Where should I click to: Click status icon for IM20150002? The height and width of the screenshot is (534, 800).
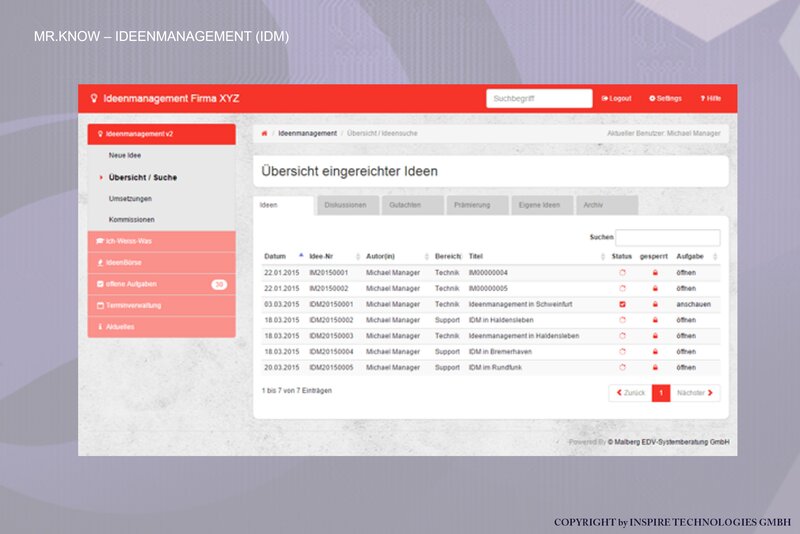pyautogui.click(x=622, y=289)
